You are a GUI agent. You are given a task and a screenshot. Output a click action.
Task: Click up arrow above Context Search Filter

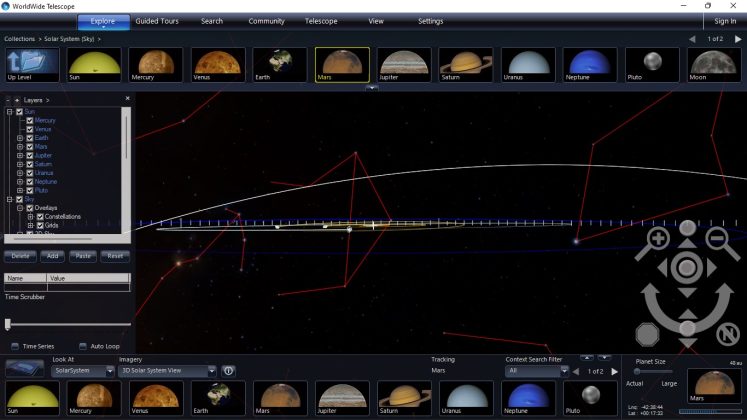pyautogui.click(x=587, y=358)
